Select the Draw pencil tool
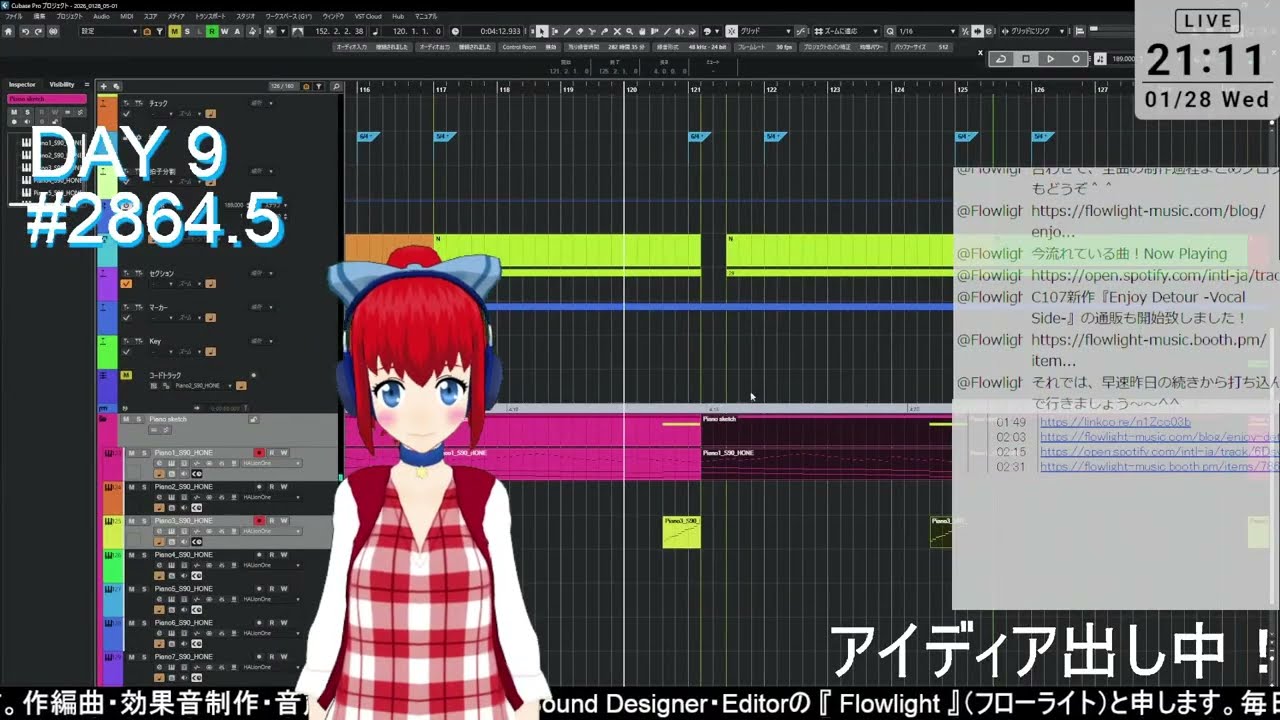This screenshot has width=1280, height=720. click(x=567, y=31)
